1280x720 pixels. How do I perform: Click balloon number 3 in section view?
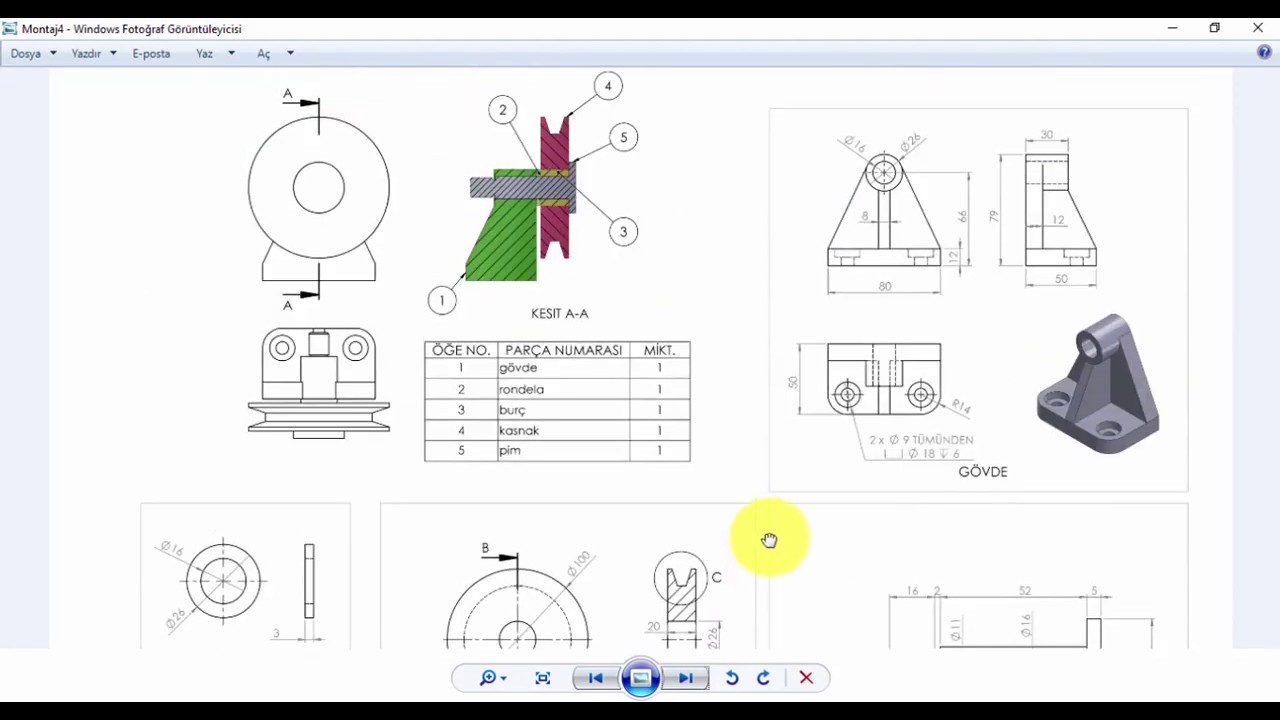[623, 232]
